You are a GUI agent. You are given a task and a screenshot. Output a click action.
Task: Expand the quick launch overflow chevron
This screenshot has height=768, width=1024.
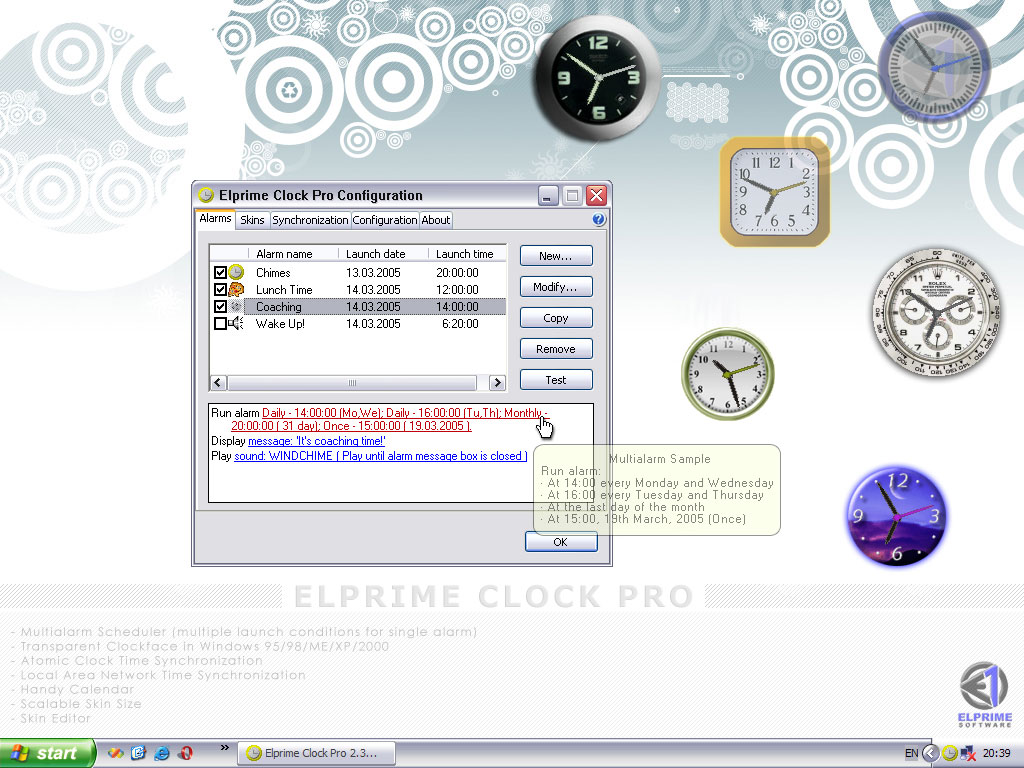[x=223, y=746]
